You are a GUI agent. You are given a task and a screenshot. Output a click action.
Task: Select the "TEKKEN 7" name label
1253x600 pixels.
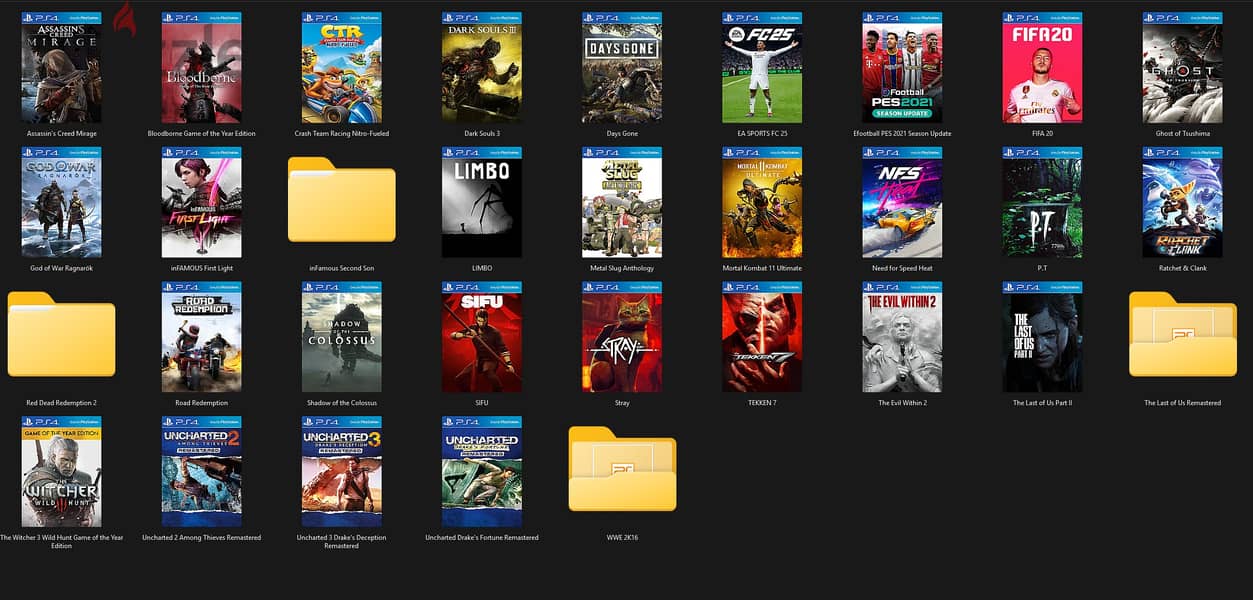(762, 403)
